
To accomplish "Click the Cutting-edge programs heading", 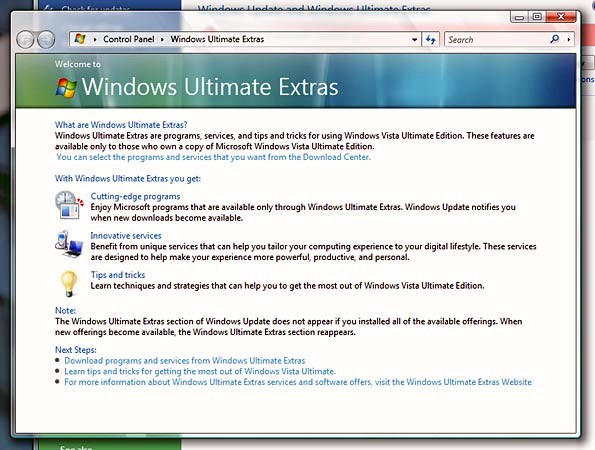I will pyautogui.click(x=135, y=196).
